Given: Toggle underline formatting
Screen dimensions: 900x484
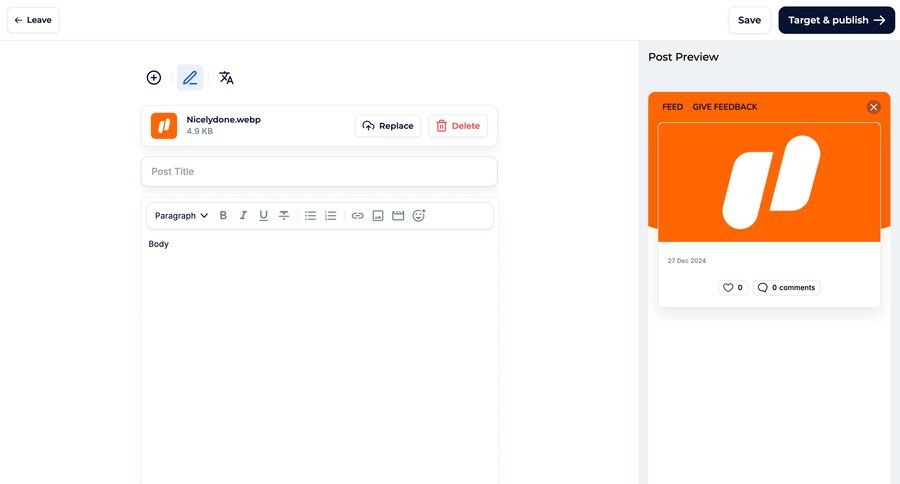Looking at the screenshot, I should click(263, 215).
